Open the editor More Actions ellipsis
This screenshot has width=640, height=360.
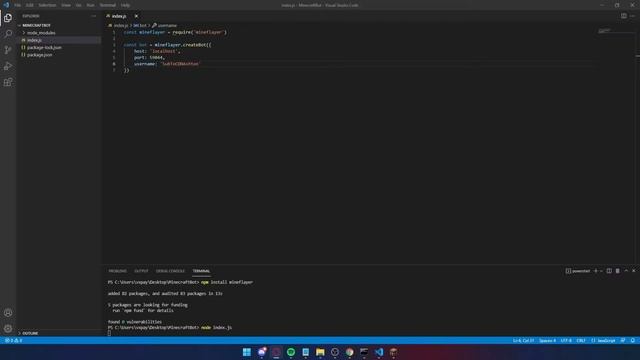pos(632,16)
